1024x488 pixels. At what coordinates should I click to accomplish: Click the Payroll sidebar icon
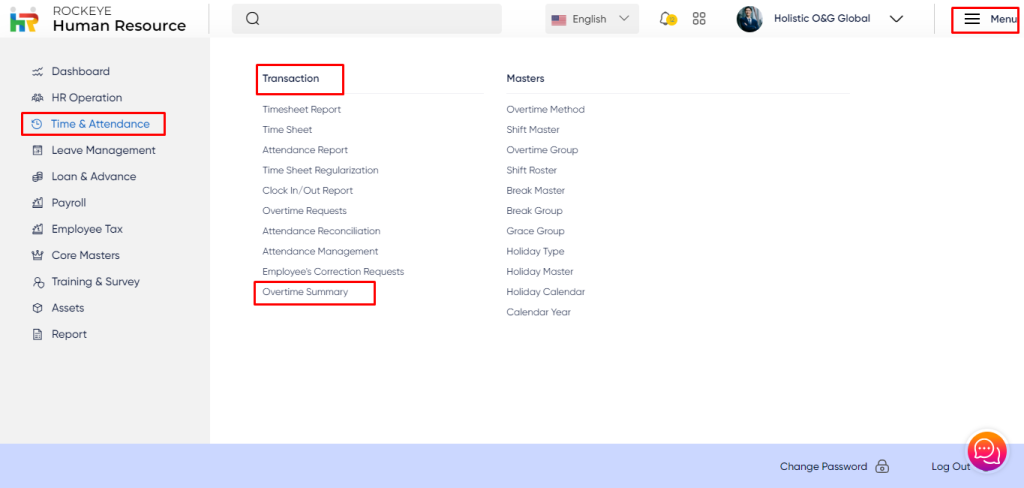(38, 203)
